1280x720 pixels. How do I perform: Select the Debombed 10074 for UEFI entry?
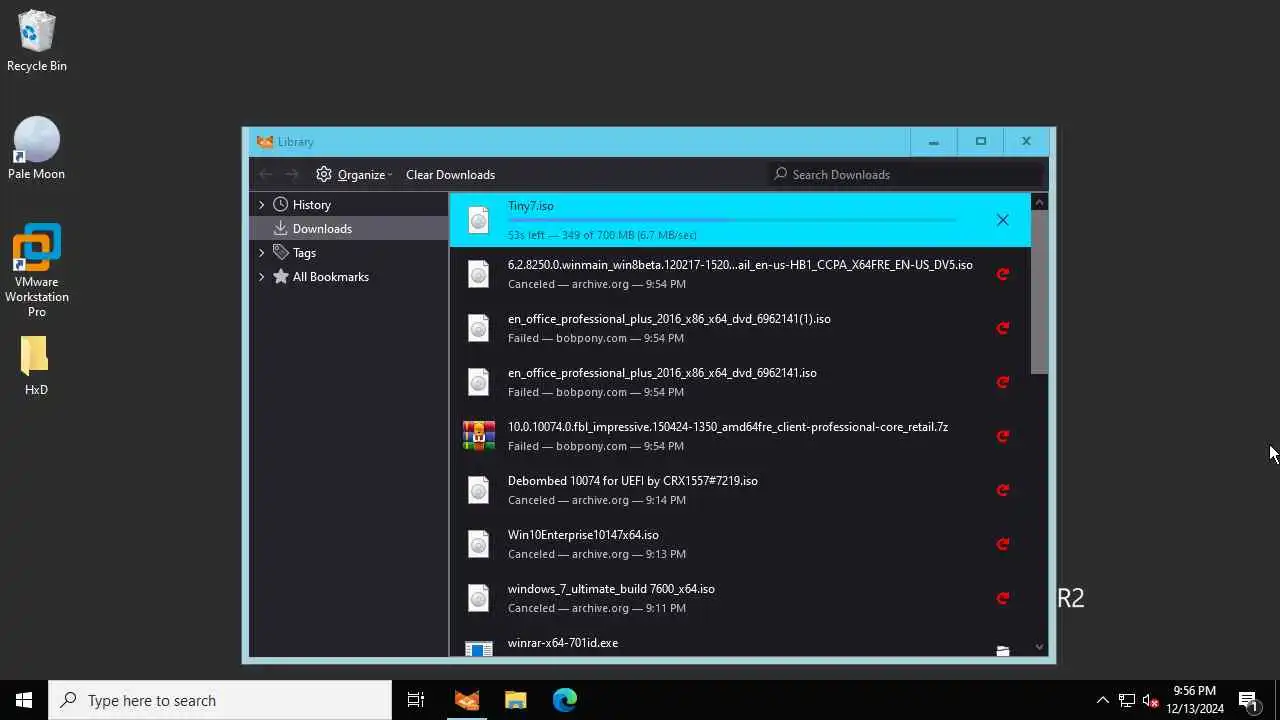tap(740, 490)
